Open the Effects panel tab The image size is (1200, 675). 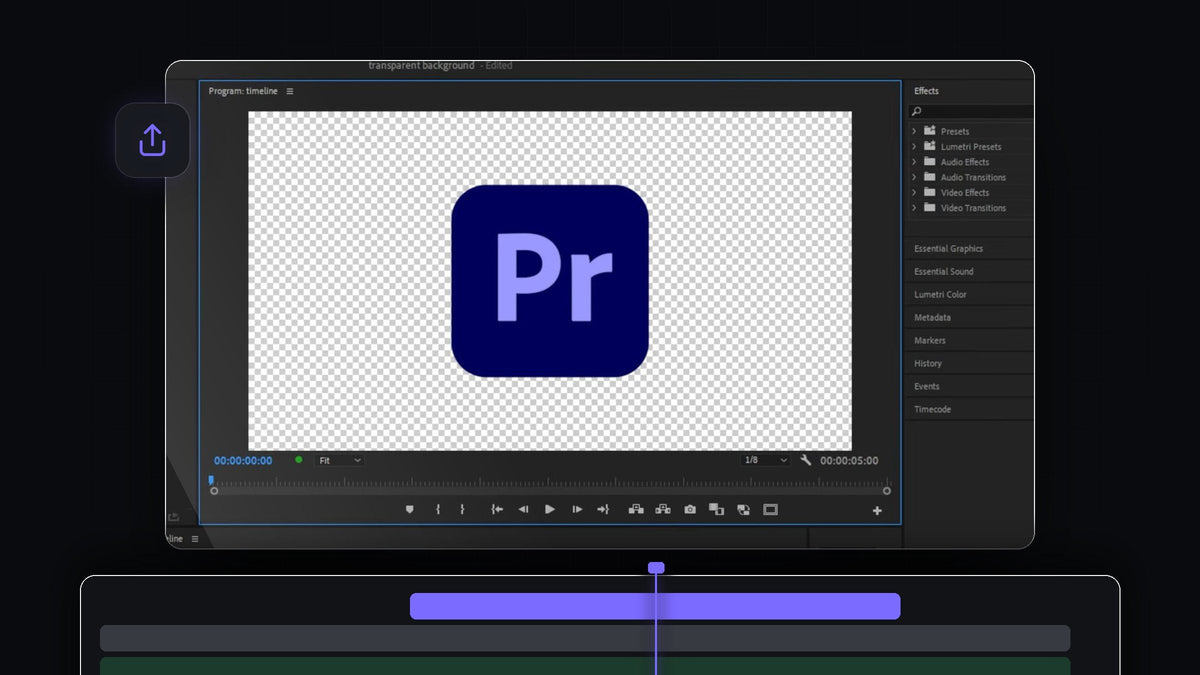click(926, 91)
